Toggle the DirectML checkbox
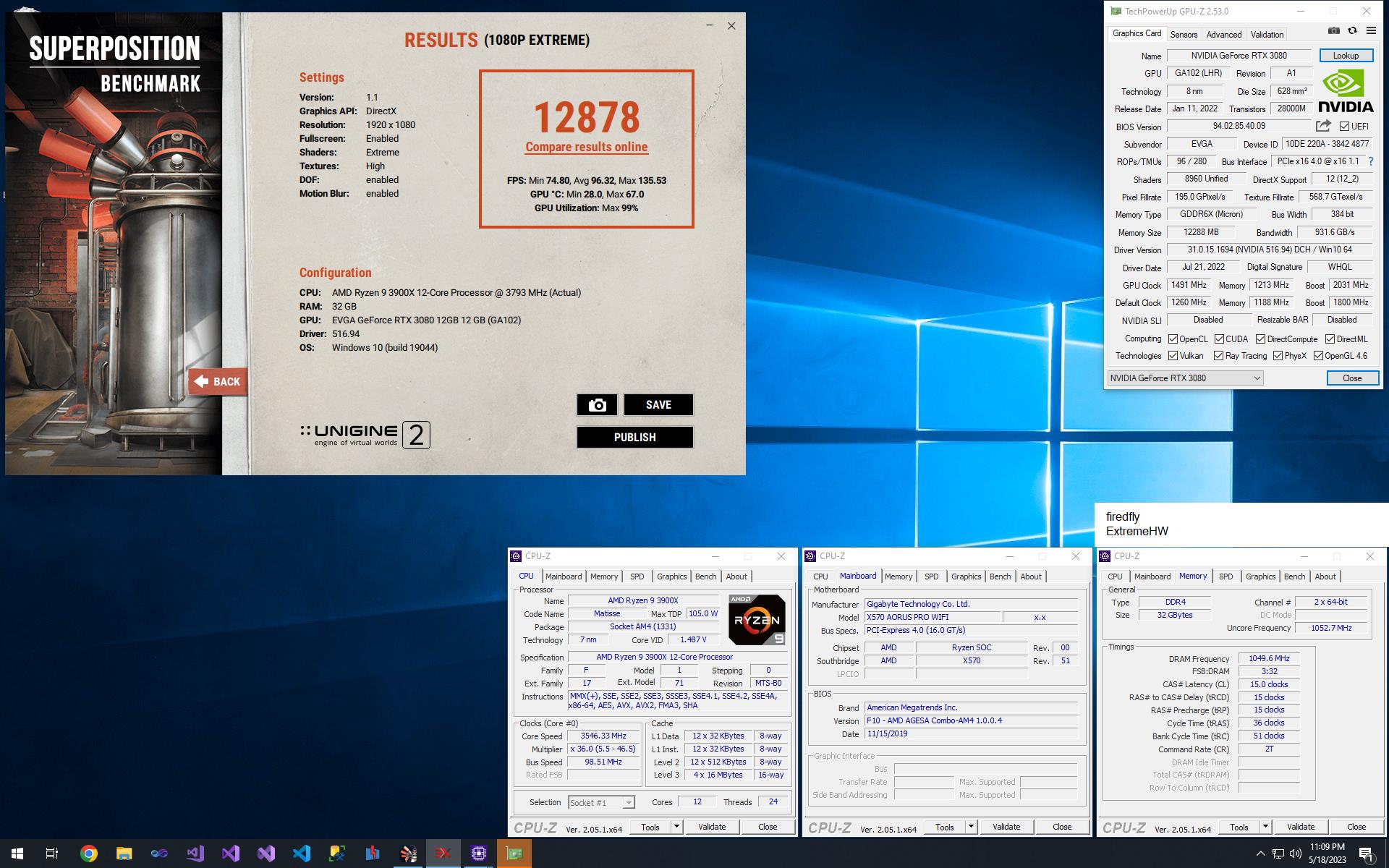1389x868 pixels. (x=1330, y=339)
